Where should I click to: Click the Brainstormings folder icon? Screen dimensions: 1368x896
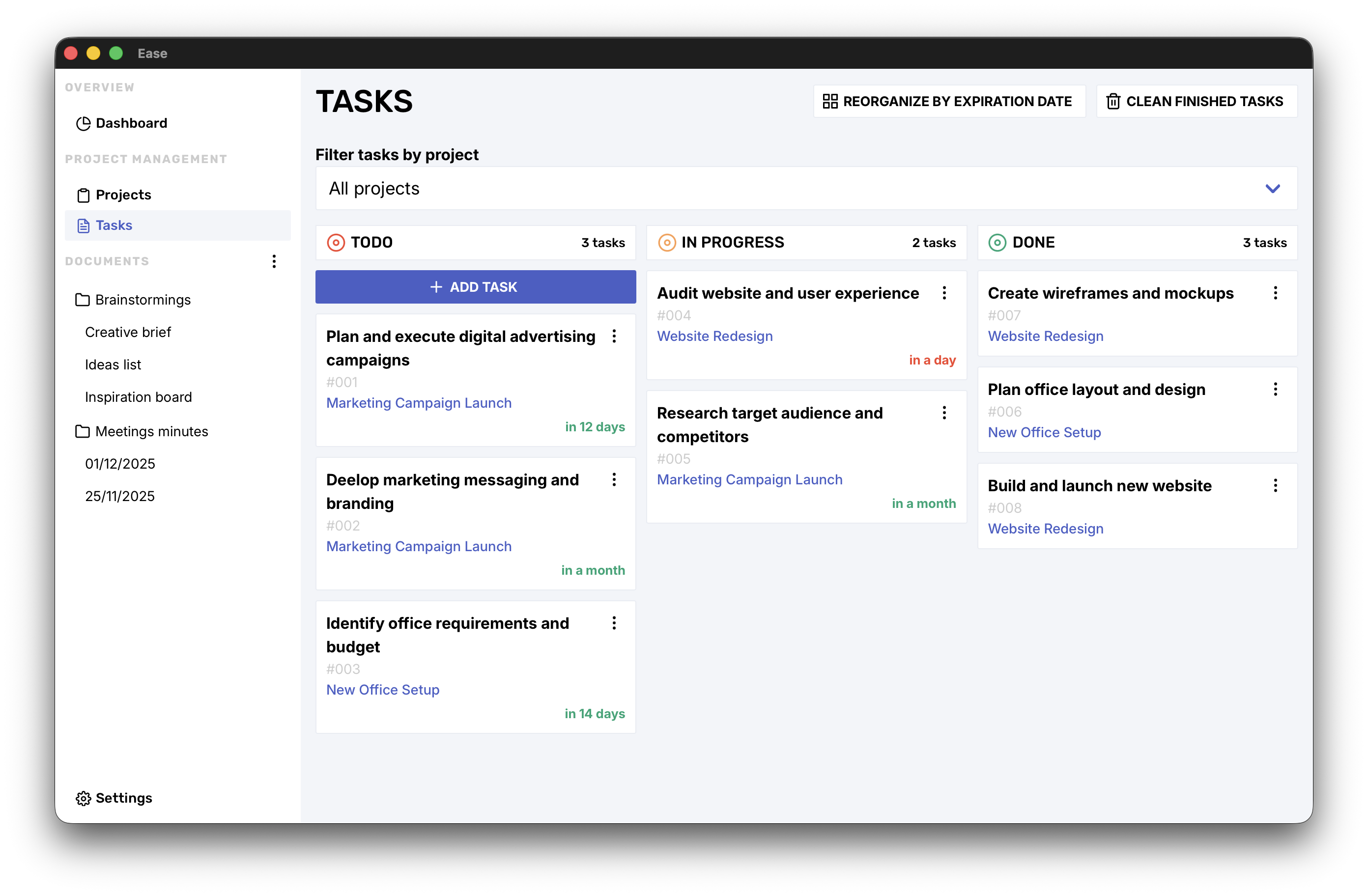(83, 300)
